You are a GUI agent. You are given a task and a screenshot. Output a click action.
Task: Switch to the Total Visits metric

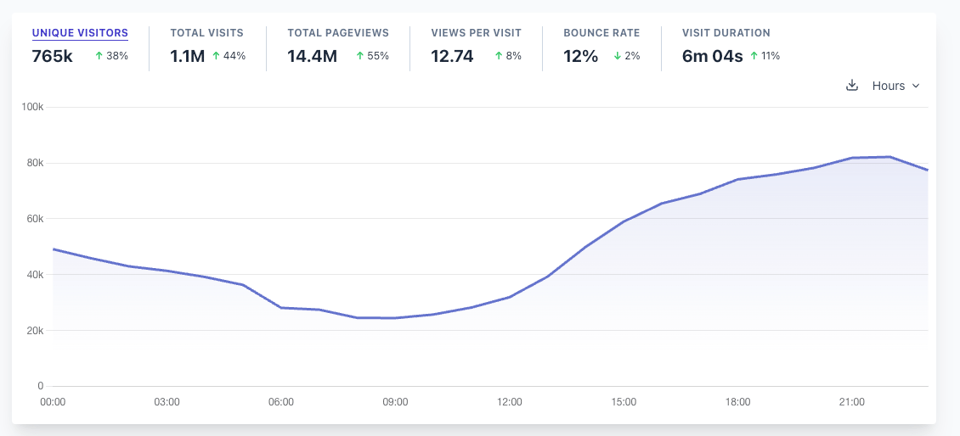click(x=206, y=33)
